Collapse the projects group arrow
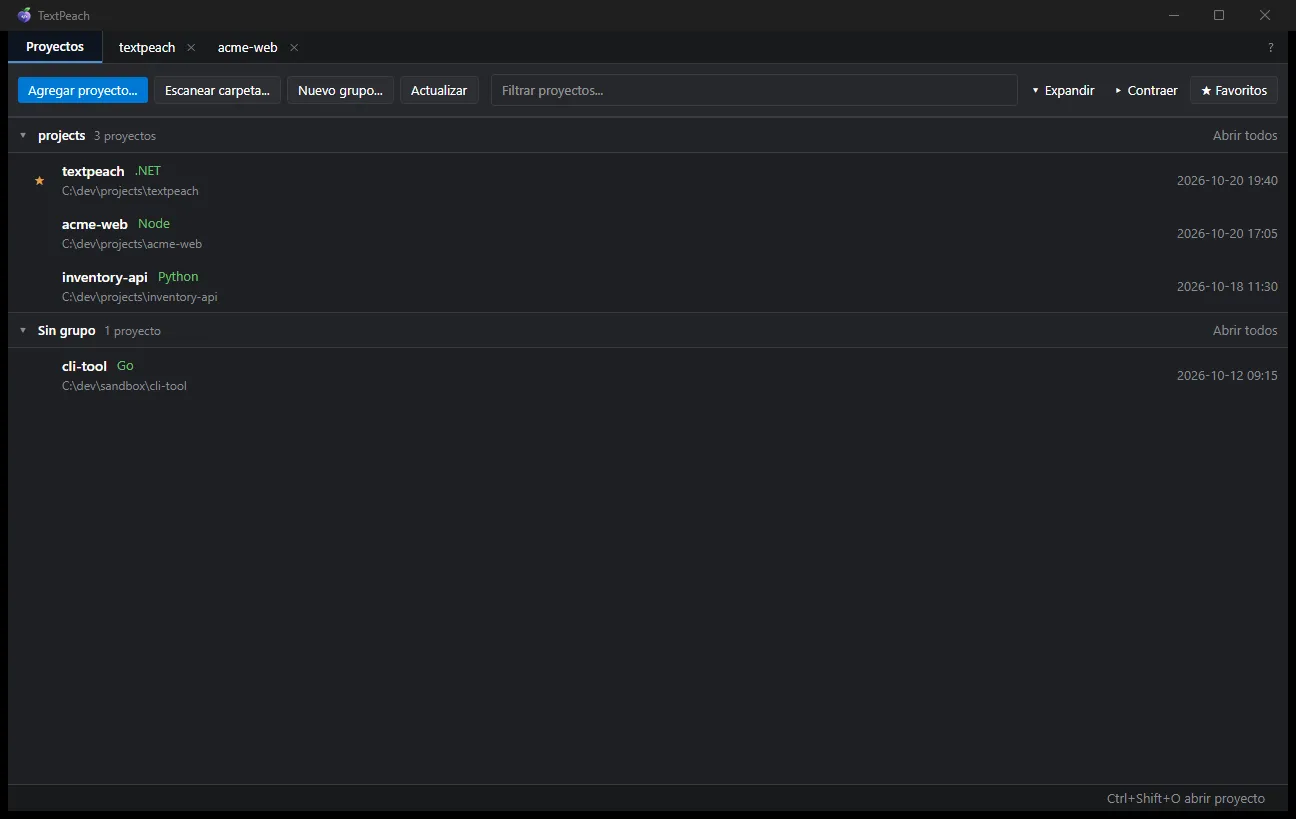This screenshot has width=1296, height=819. coord(23,136)
